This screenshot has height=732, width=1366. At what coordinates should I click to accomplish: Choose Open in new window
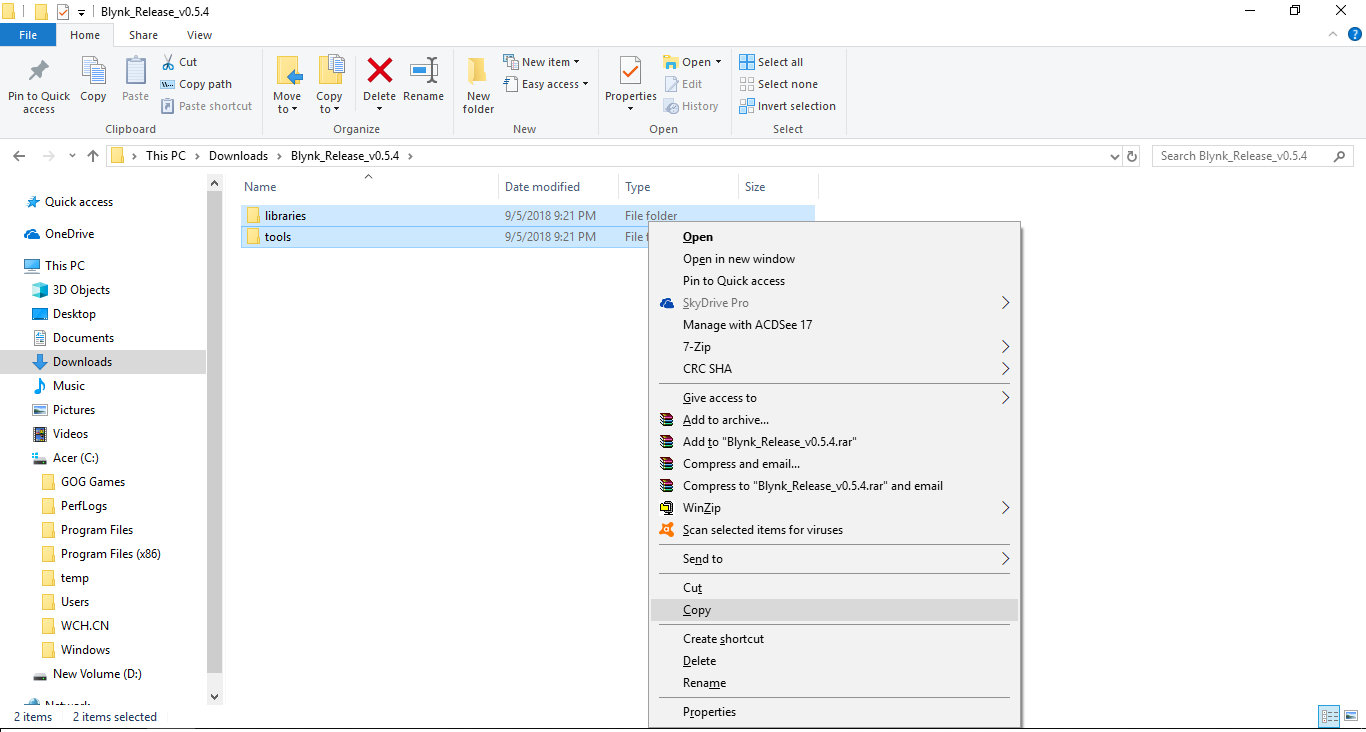point(833,259)
